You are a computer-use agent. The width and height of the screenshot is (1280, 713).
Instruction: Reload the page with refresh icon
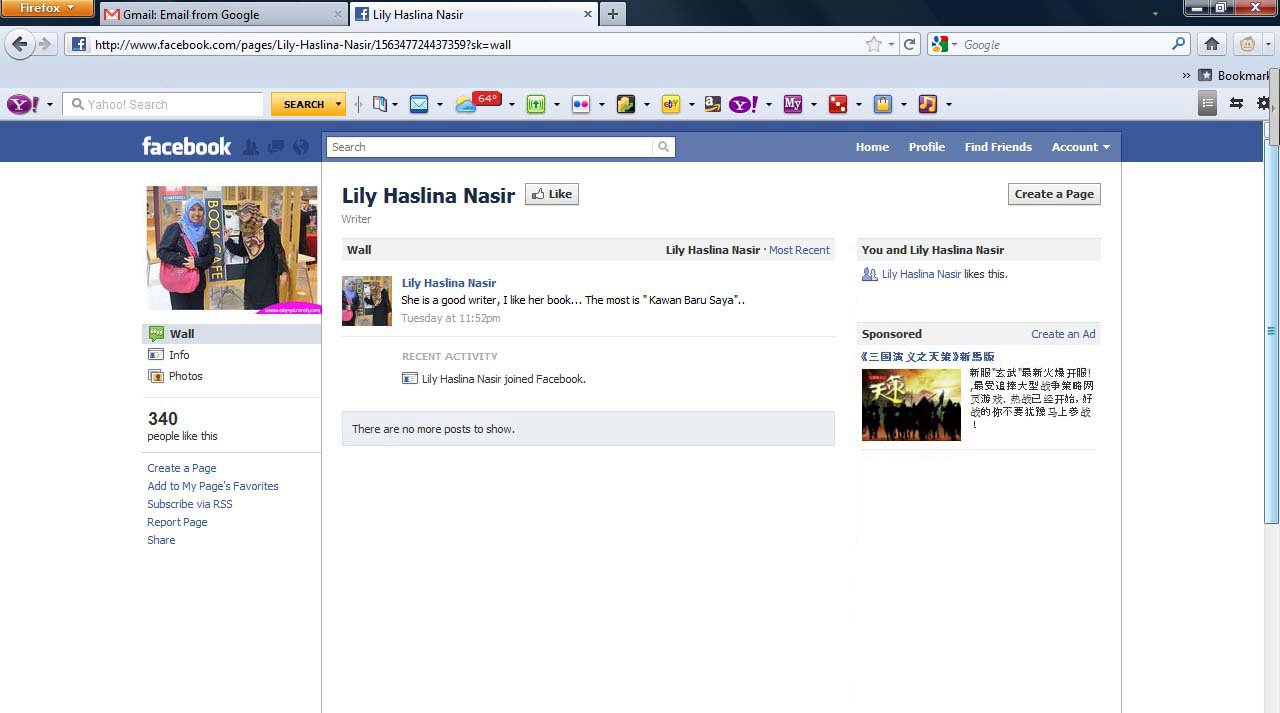click(x=909, y=44)
